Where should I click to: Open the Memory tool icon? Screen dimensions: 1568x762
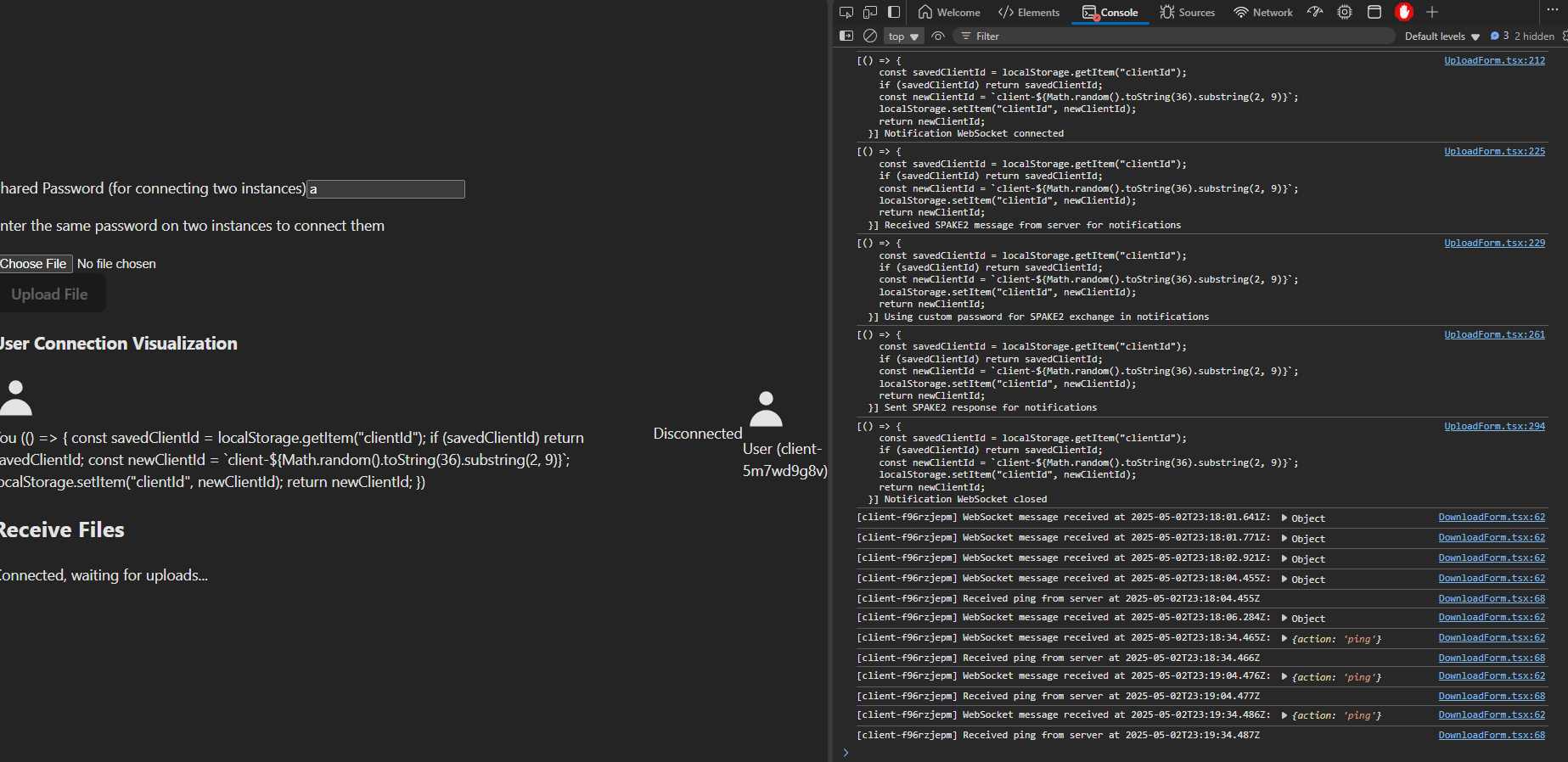tap(1345, 12)
